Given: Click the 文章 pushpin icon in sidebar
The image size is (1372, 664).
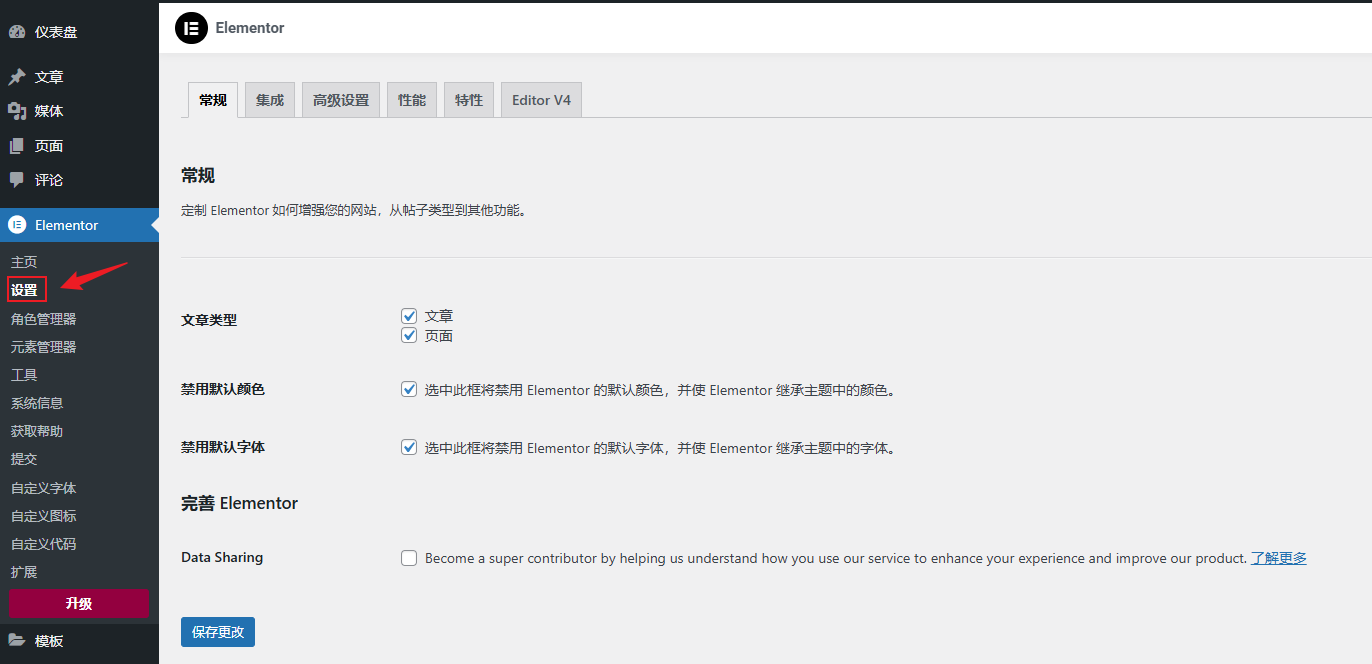Looking at the screenshot, I should click(17, 77).
